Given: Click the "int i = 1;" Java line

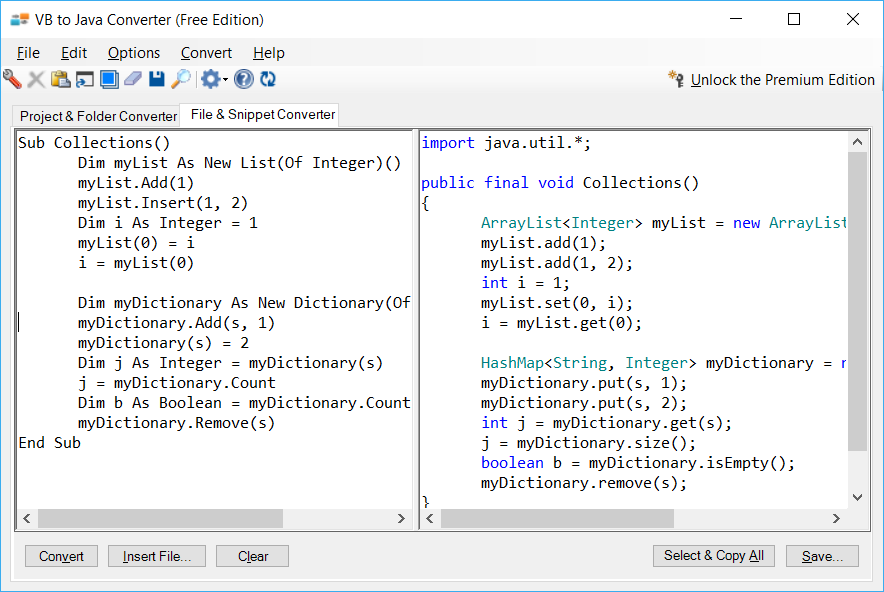Looking at the screenshot, I should [525, 283].
